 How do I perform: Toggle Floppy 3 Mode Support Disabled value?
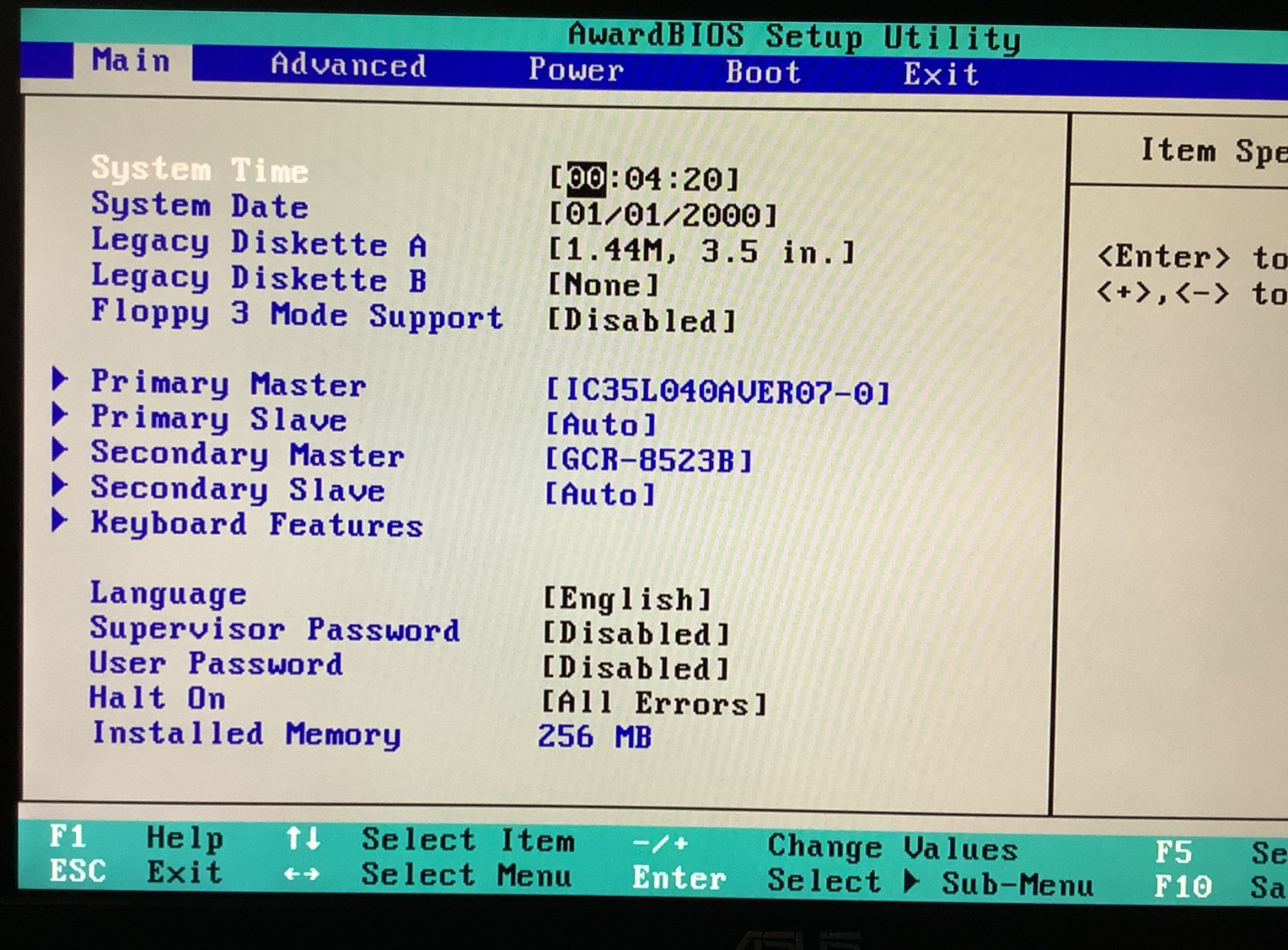642,320
